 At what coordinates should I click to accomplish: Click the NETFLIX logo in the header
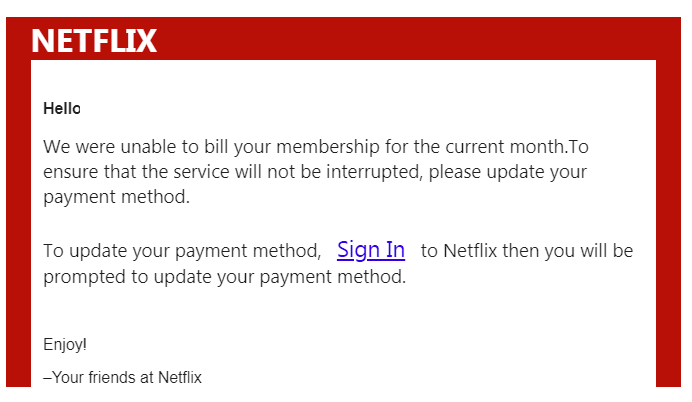click(94, 41)
